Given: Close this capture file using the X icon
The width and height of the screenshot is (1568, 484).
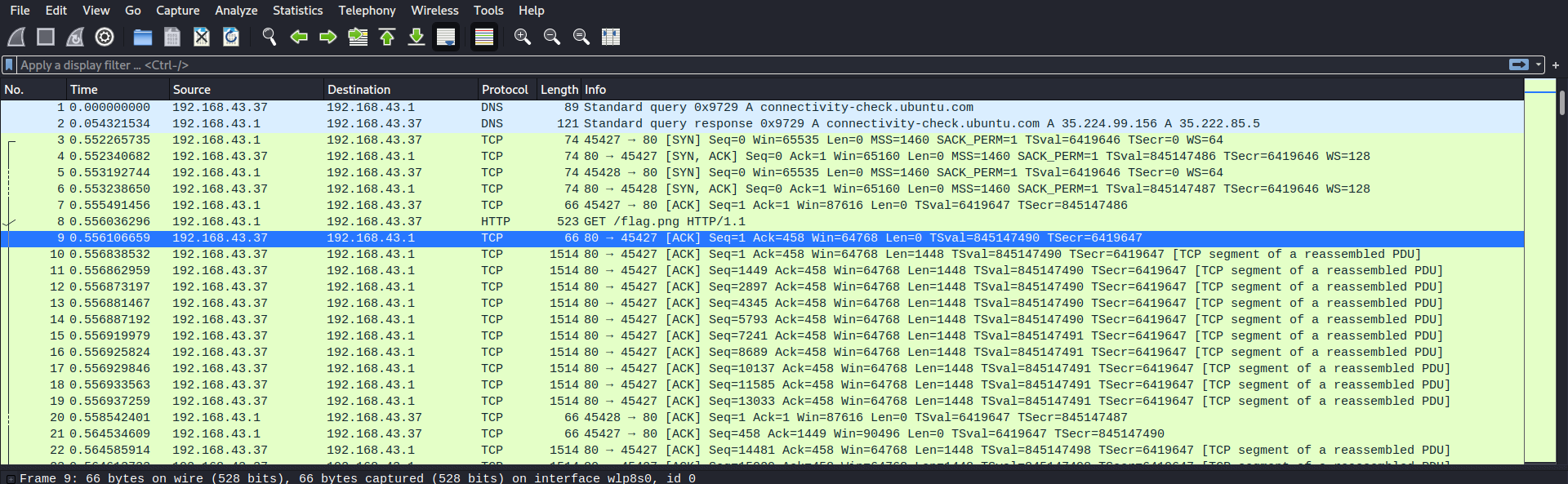Looking at the screenshot, I should (x=202, y=37).
